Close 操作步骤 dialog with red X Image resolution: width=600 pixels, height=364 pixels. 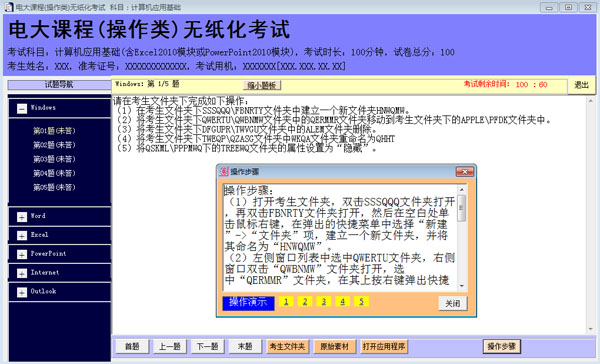point(465,172)
